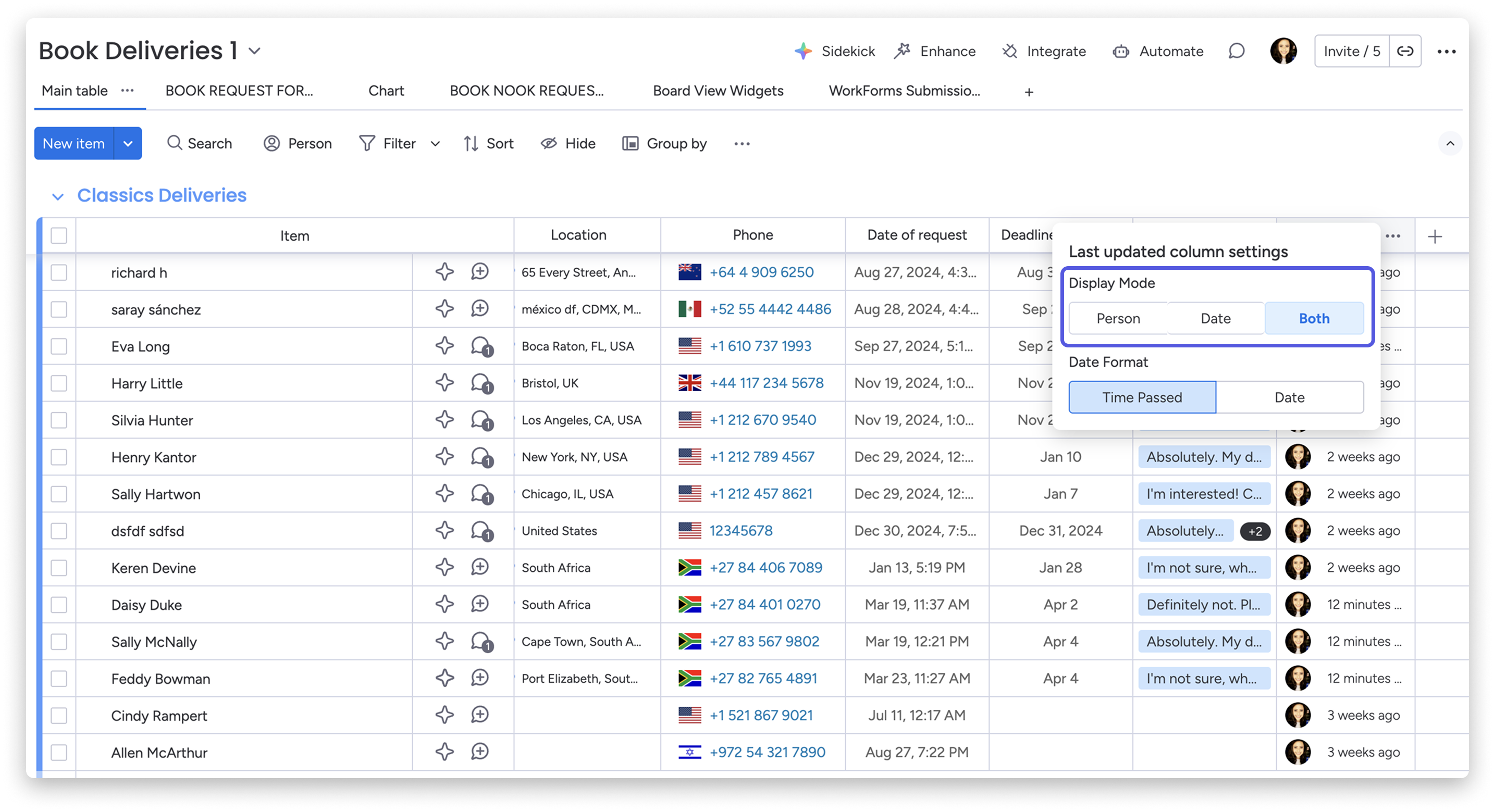Screen dimensions: 1495x812
Task: Copy board link via chain icon
Action: (1405, 51)
